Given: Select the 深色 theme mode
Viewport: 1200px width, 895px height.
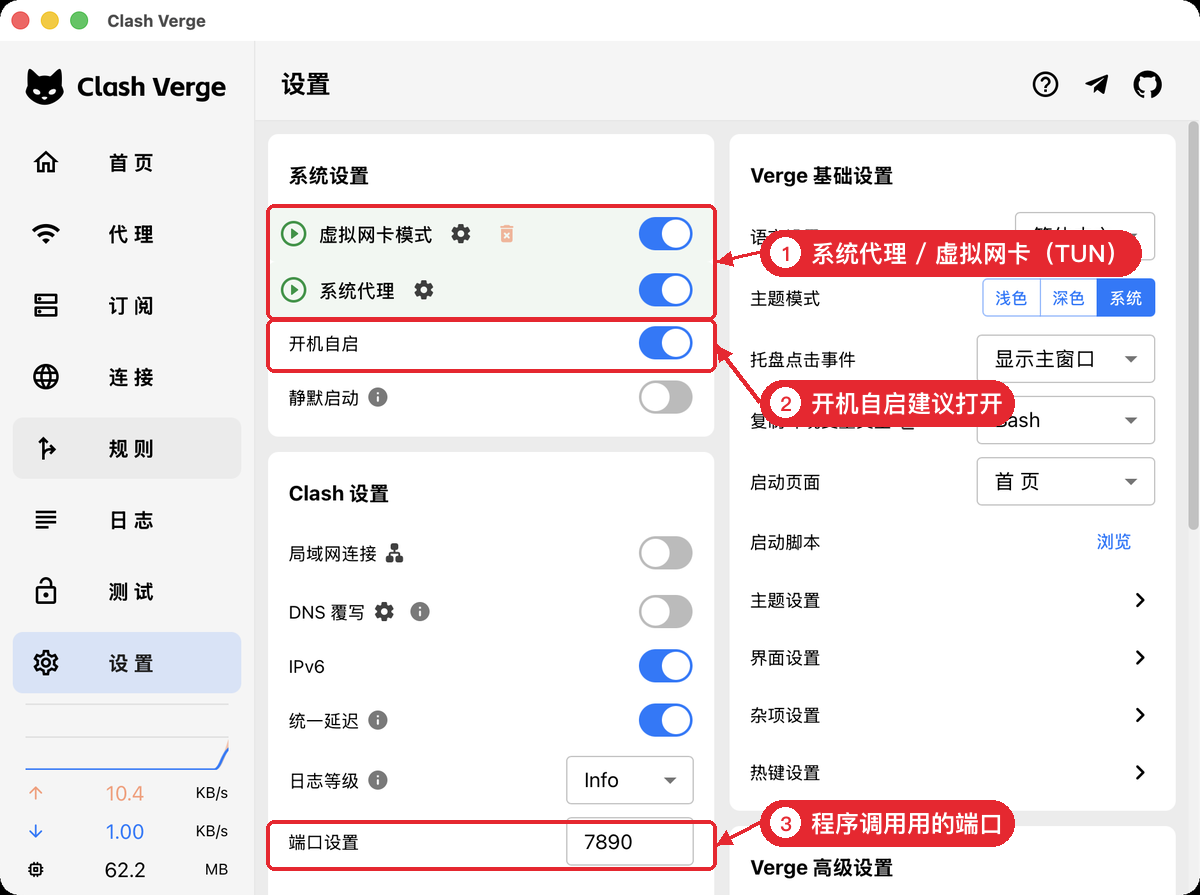Looking at the screenshot, I should click(1068, 298).
